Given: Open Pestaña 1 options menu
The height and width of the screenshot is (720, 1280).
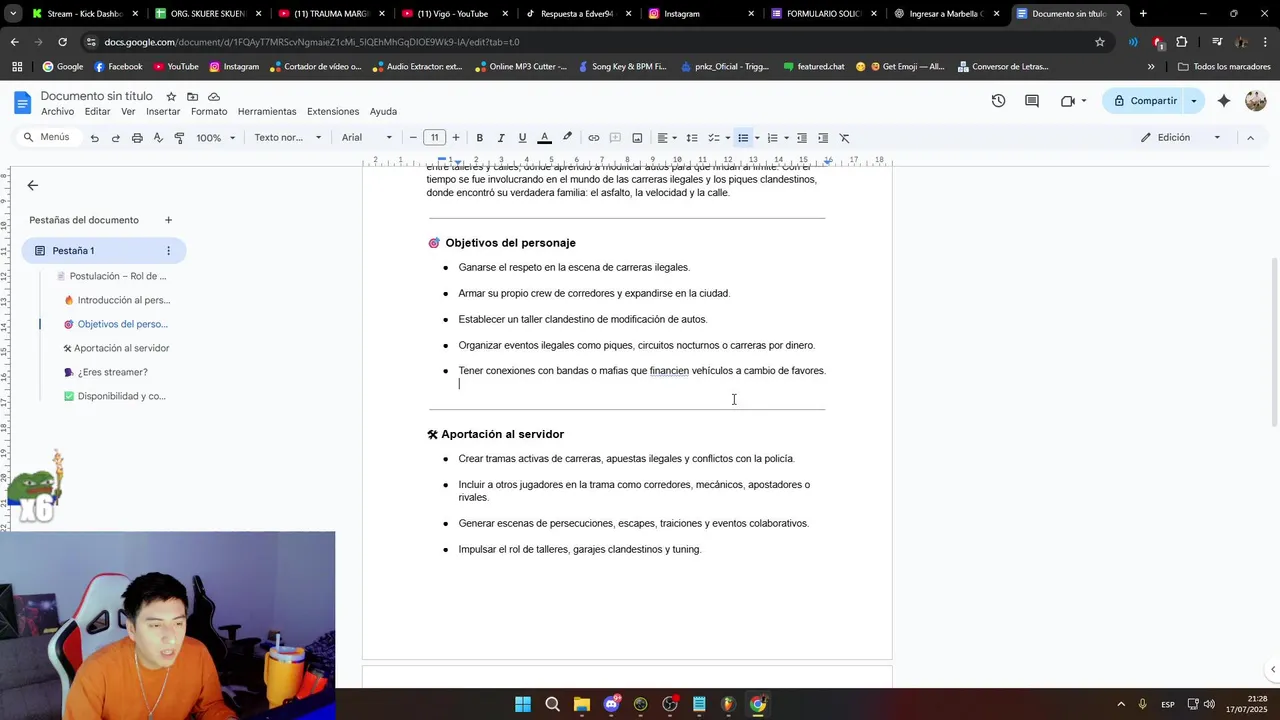Looking at the screenshot, I should (168, 251).
